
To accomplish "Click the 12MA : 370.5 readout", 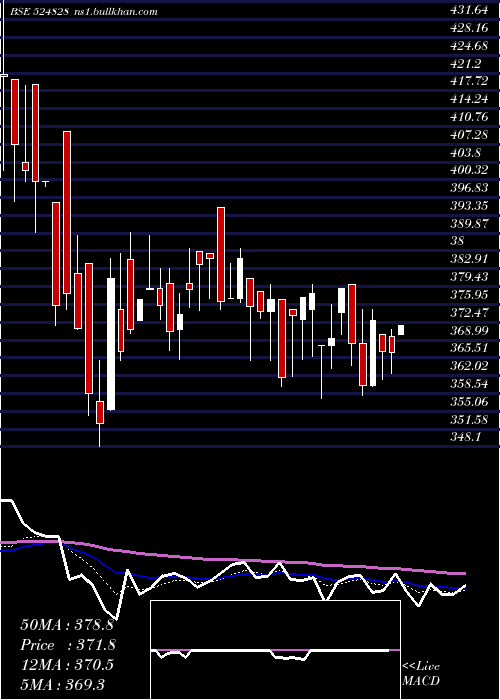I will pos(67,665).
